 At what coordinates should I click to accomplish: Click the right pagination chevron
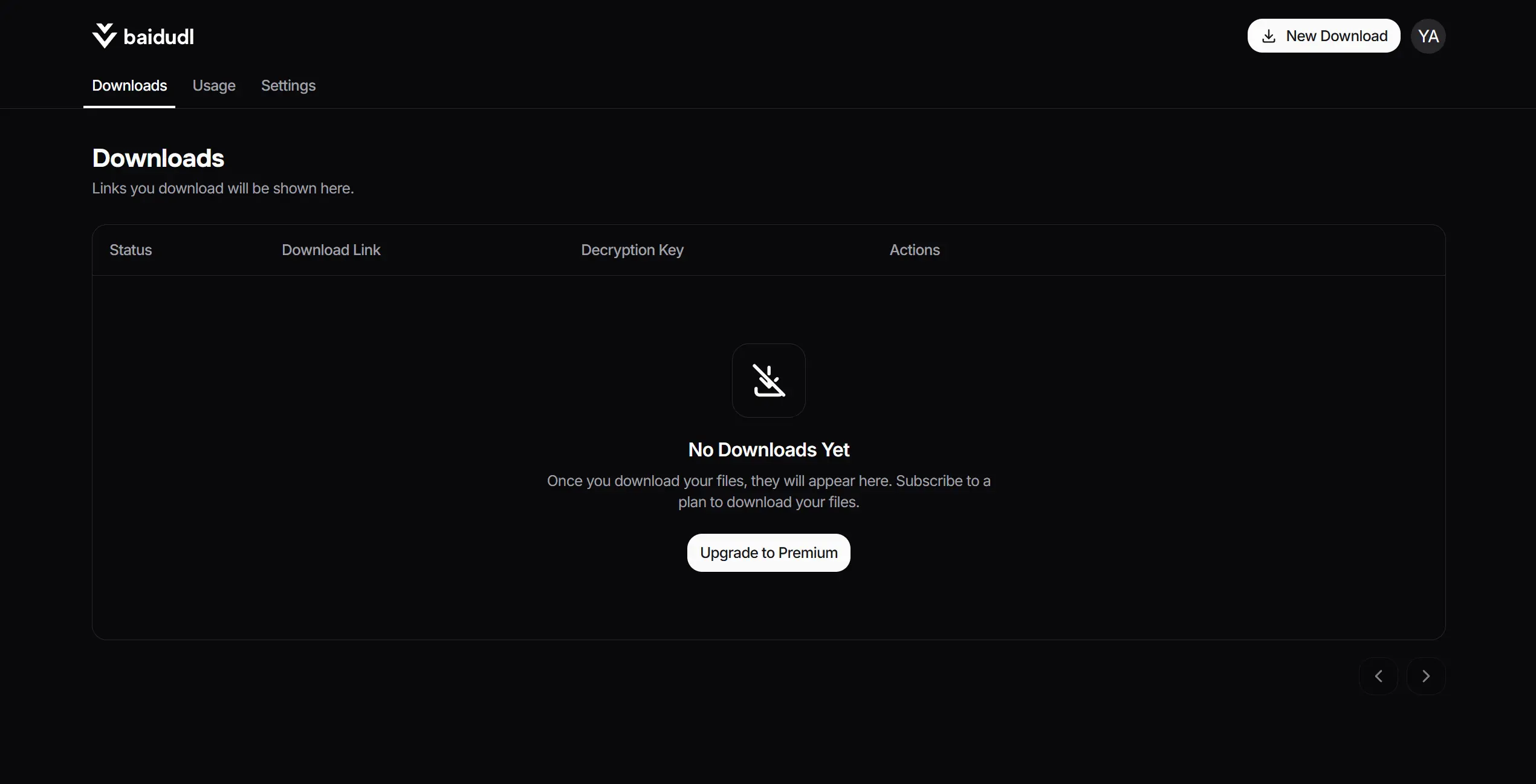point(1425,675)
